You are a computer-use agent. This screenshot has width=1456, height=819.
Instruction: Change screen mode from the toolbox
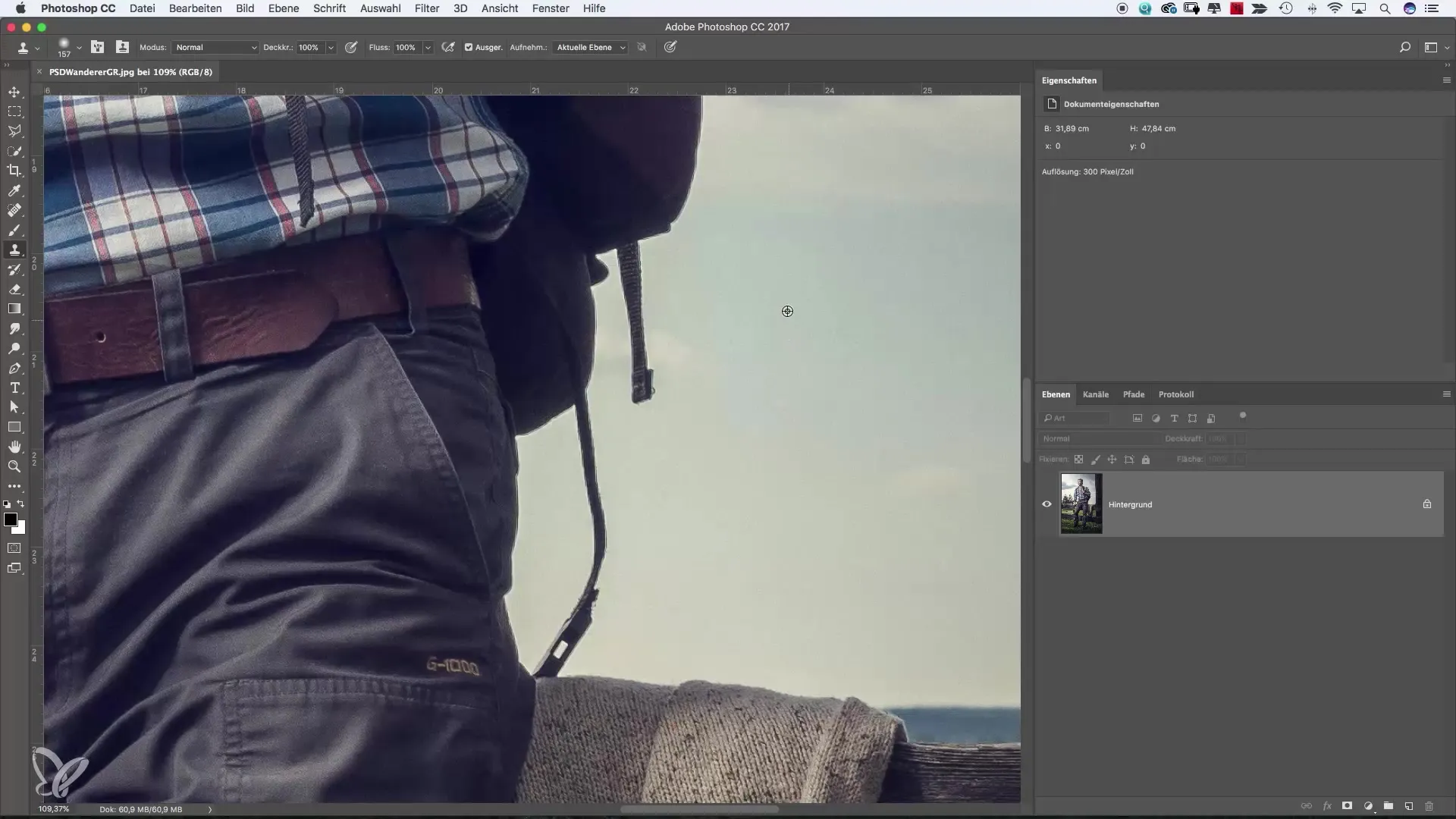(14, 568)
